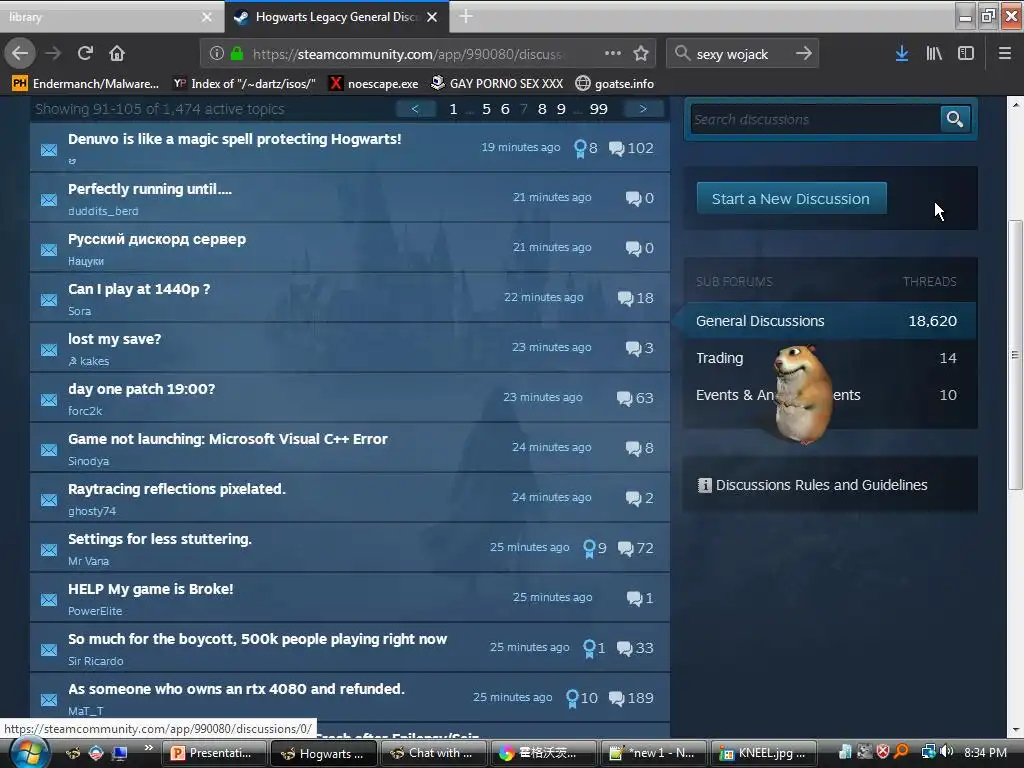Close the library tab
This screenshot has width=1024, height=768.
click(206, 17)
